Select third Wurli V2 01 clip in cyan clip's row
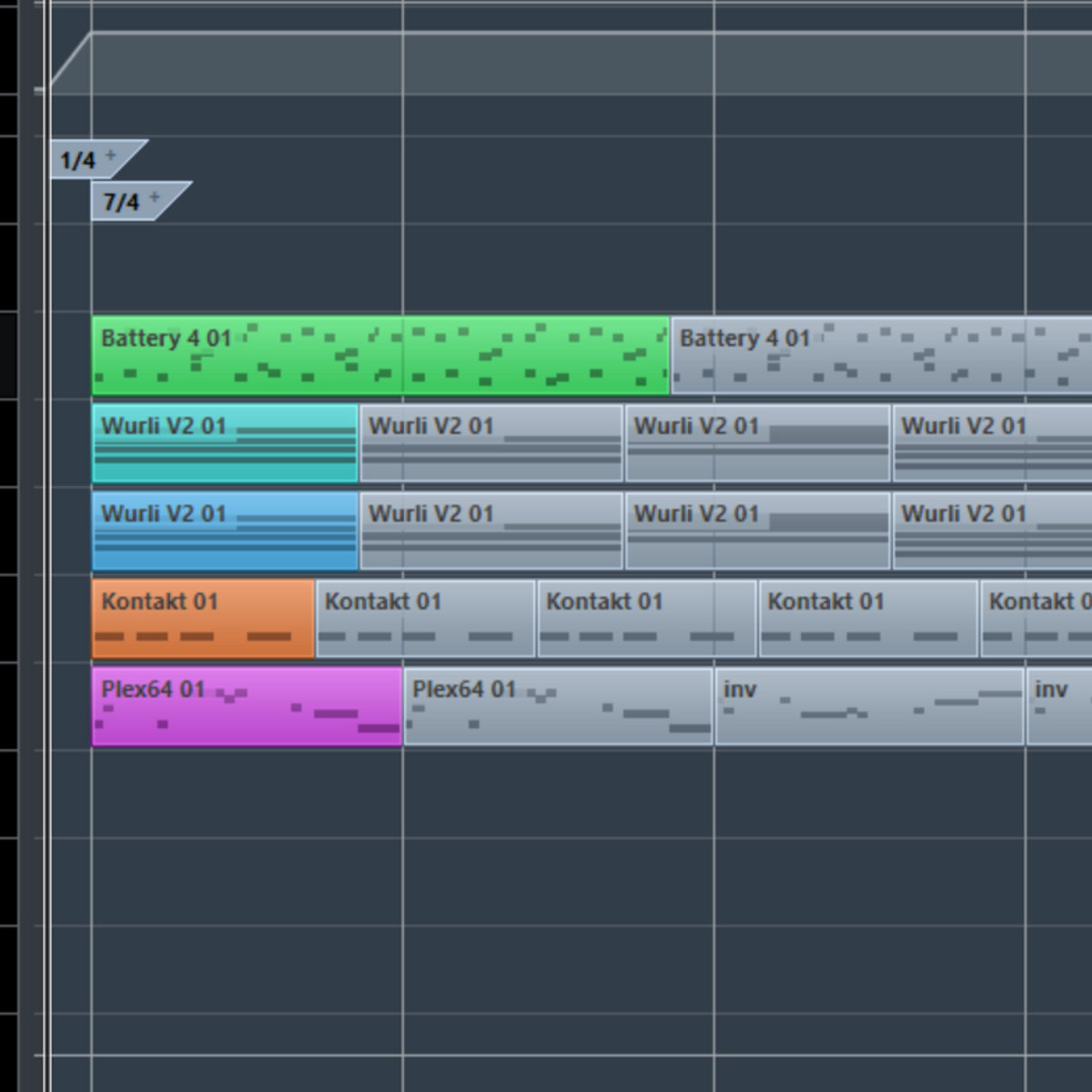The height and width of the screenshot is (1092, 1092). (x=757, y=443)
